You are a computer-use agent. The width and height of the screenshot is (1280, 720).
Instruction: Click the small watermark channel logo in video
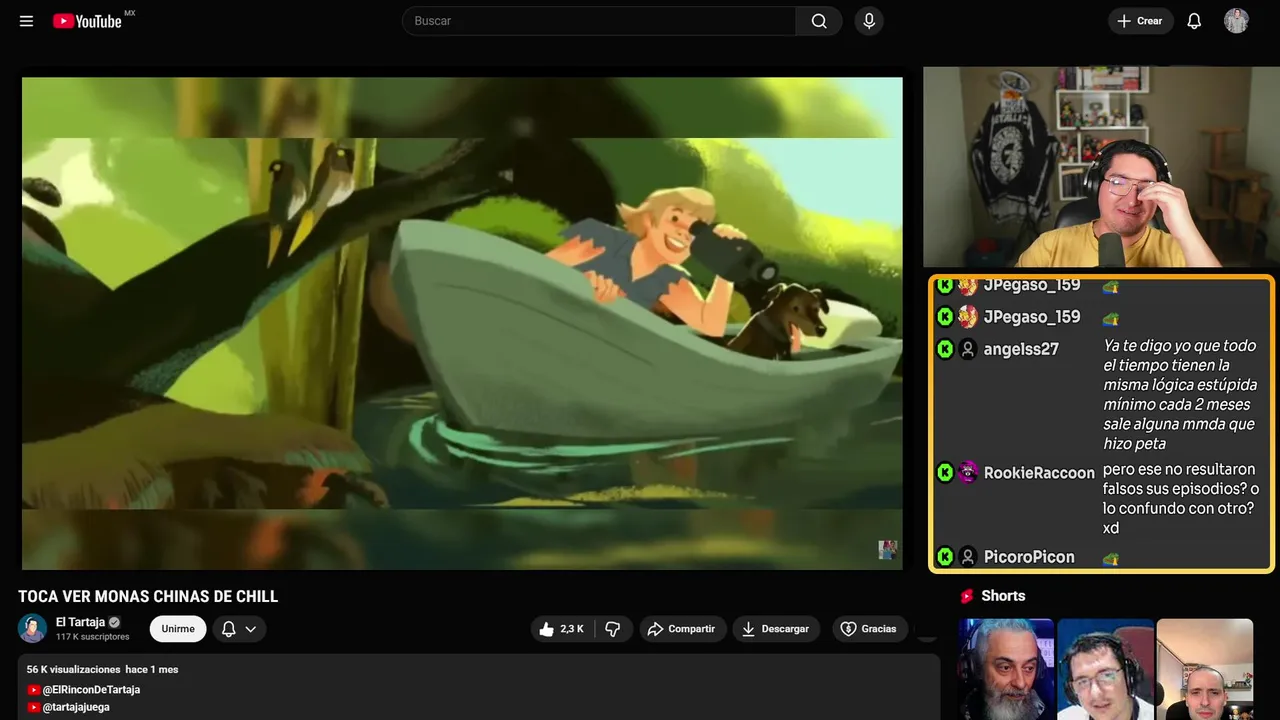(887, 549)
